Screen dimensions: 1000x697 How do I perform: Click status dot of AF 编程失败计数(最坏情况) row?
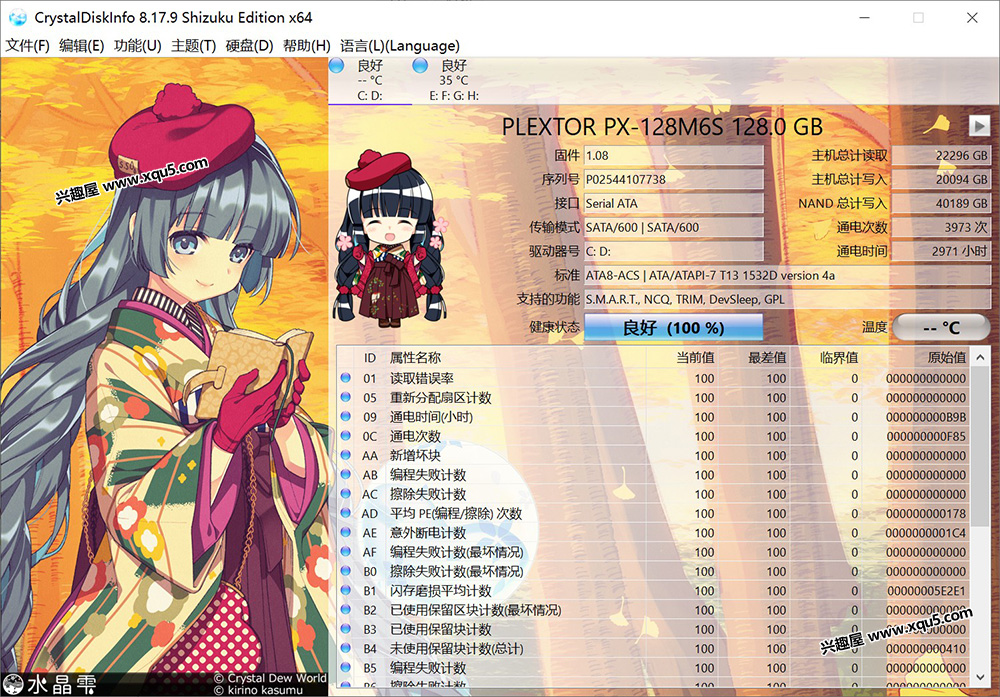pos(346,551)
